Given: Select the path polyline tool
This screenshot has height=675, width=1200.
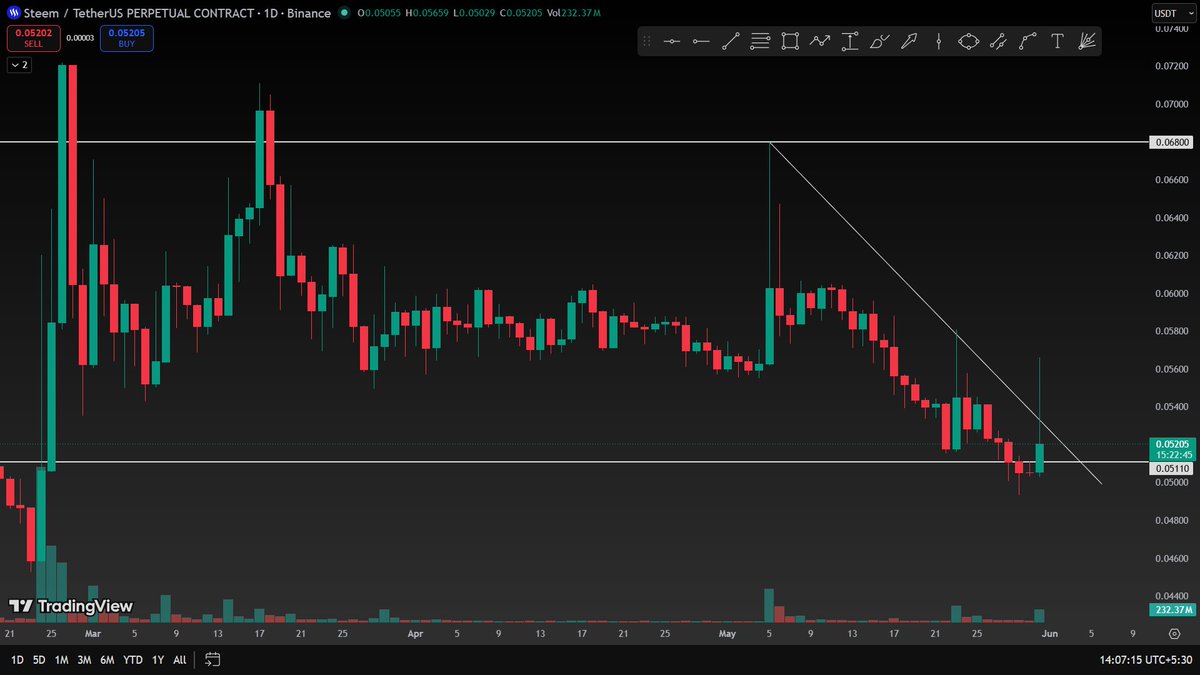Looking at the screenshot, I should pos(820,41).
